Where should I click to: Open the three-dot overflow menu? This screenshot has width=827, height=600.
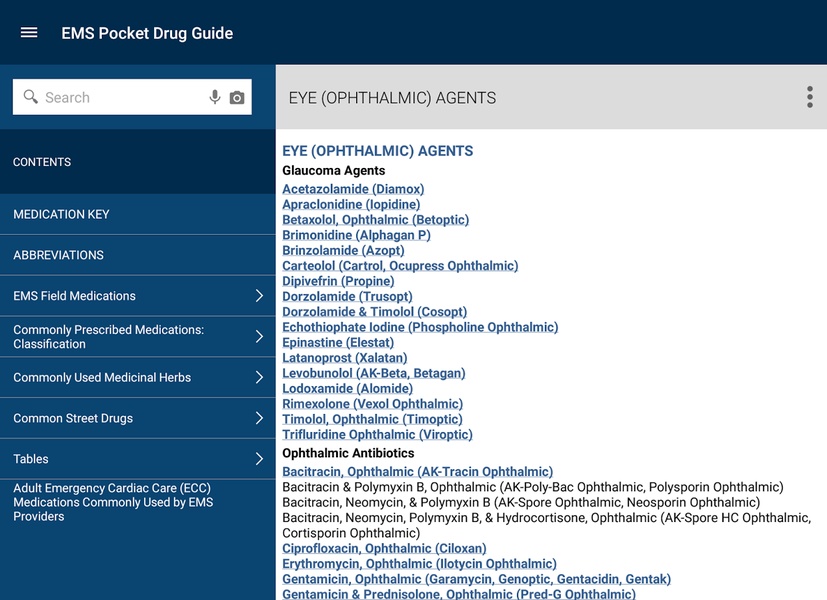[810, 98]
